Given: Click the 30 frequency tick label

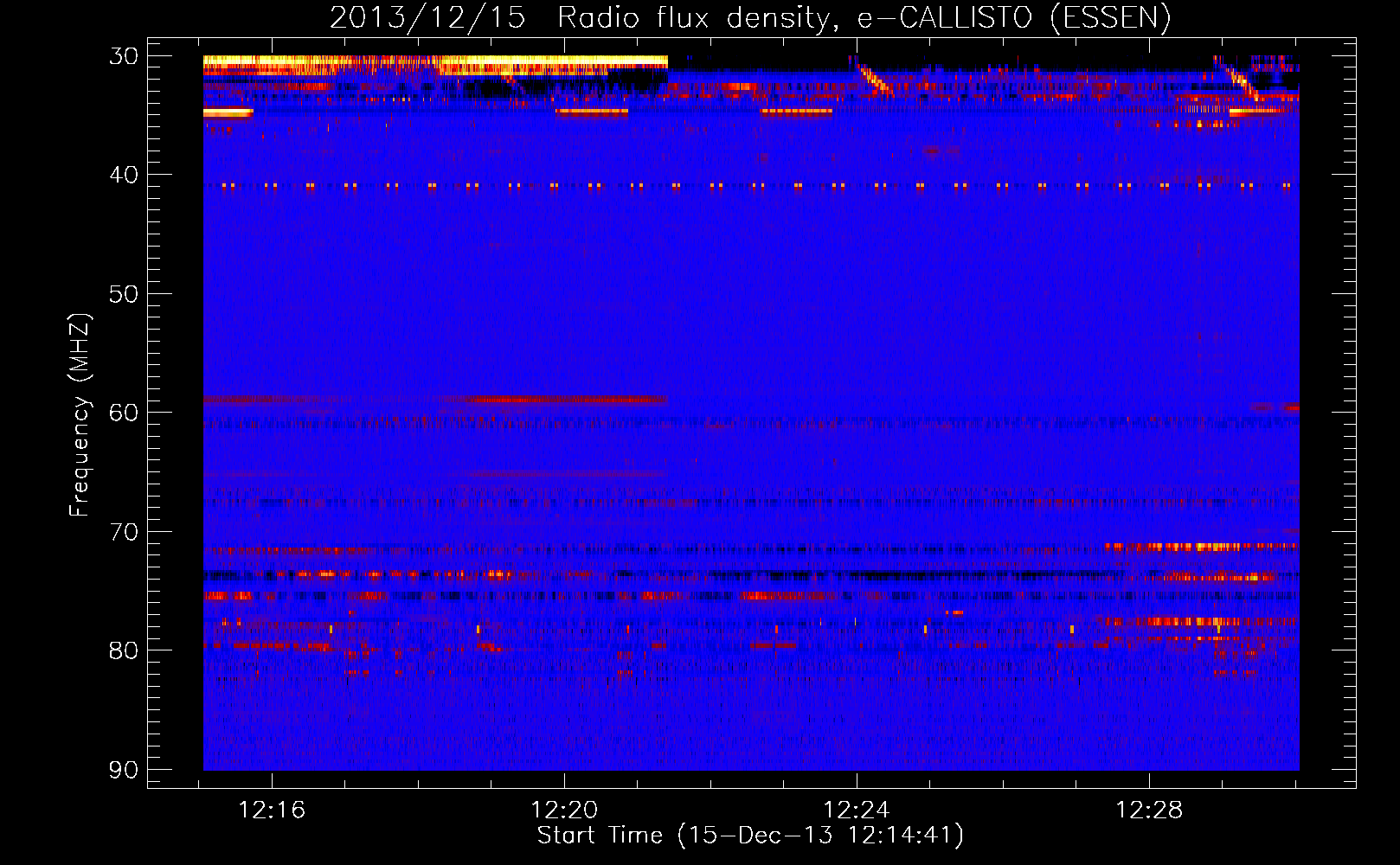Looking at the screenshot, I should 125,56.
